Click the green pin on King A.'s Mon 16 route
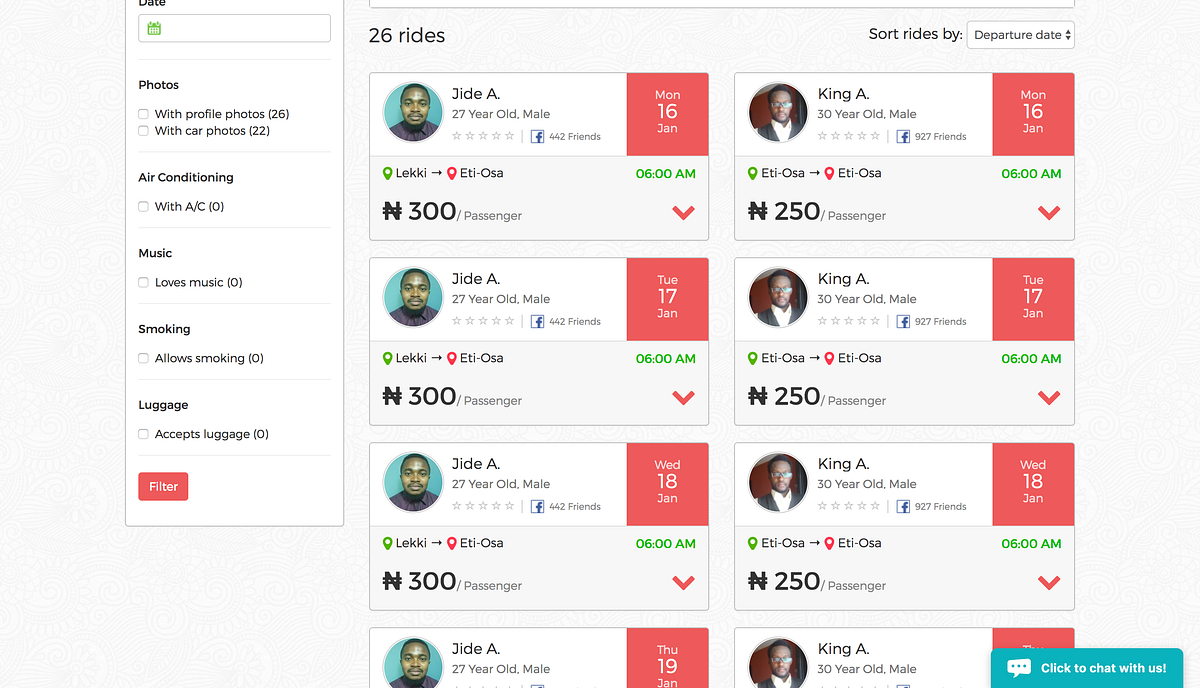The image size is (1200, 688). click(x=753, y=173)
